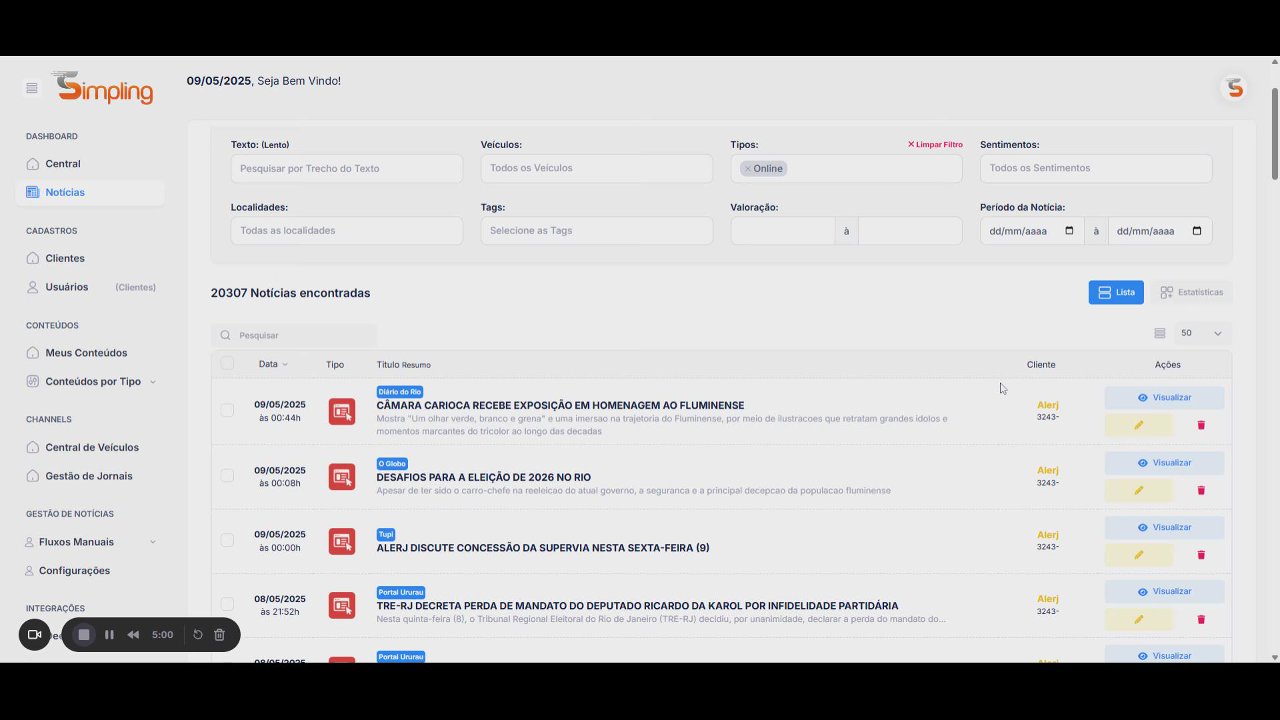Edit the TRE-RJ DECRETA news pencil icon
The image size is (1280, 720).
(x=1138, y=619)
